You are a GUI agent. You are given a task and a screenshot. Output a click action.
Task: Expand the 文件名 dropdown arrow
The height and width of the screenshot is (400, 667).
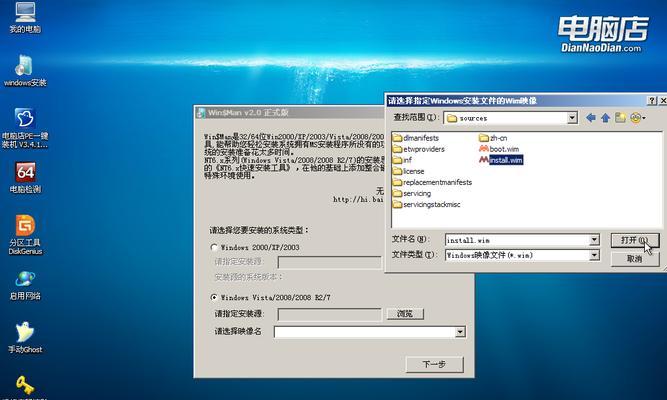tap(594, 240)
